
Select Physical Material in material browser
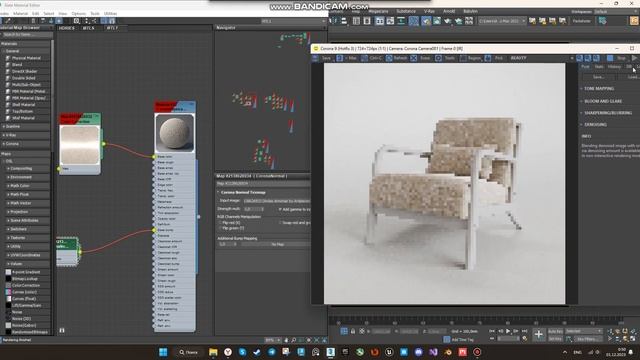pos(26,58)
